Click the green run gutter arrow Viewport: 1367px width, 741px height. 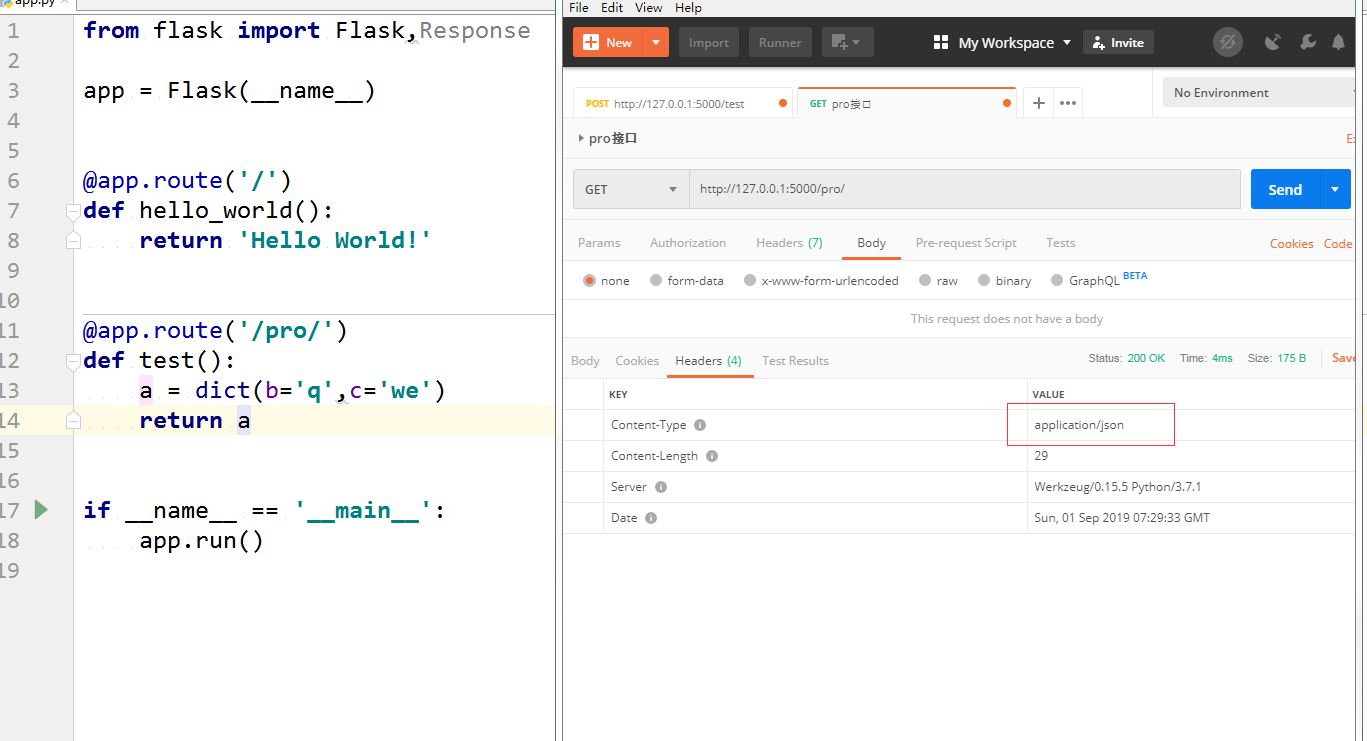coord(41,510)
